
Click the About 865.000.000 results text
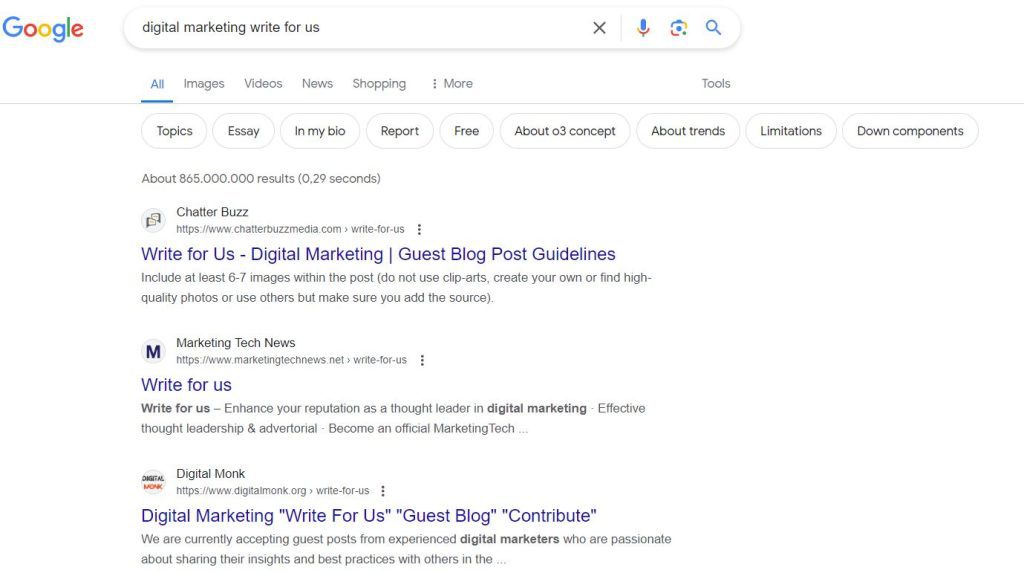261,178
